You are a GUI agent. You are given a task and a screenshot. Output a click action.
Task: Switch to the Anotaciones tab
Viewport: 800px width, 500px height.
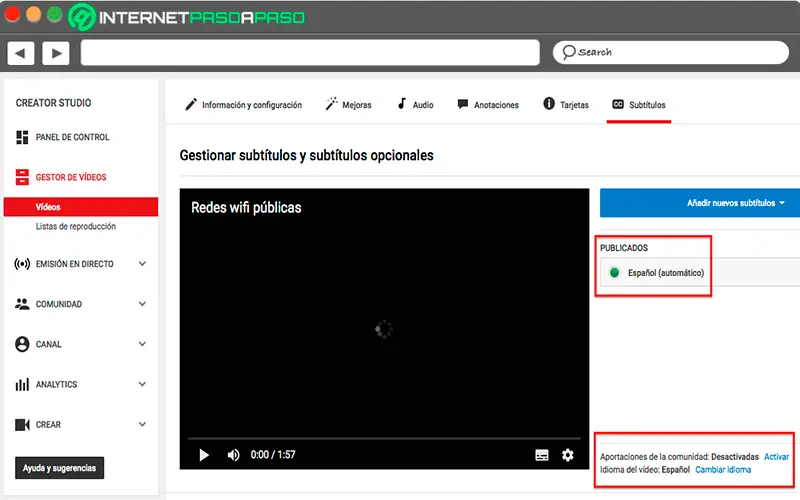(x=488, y=105)
